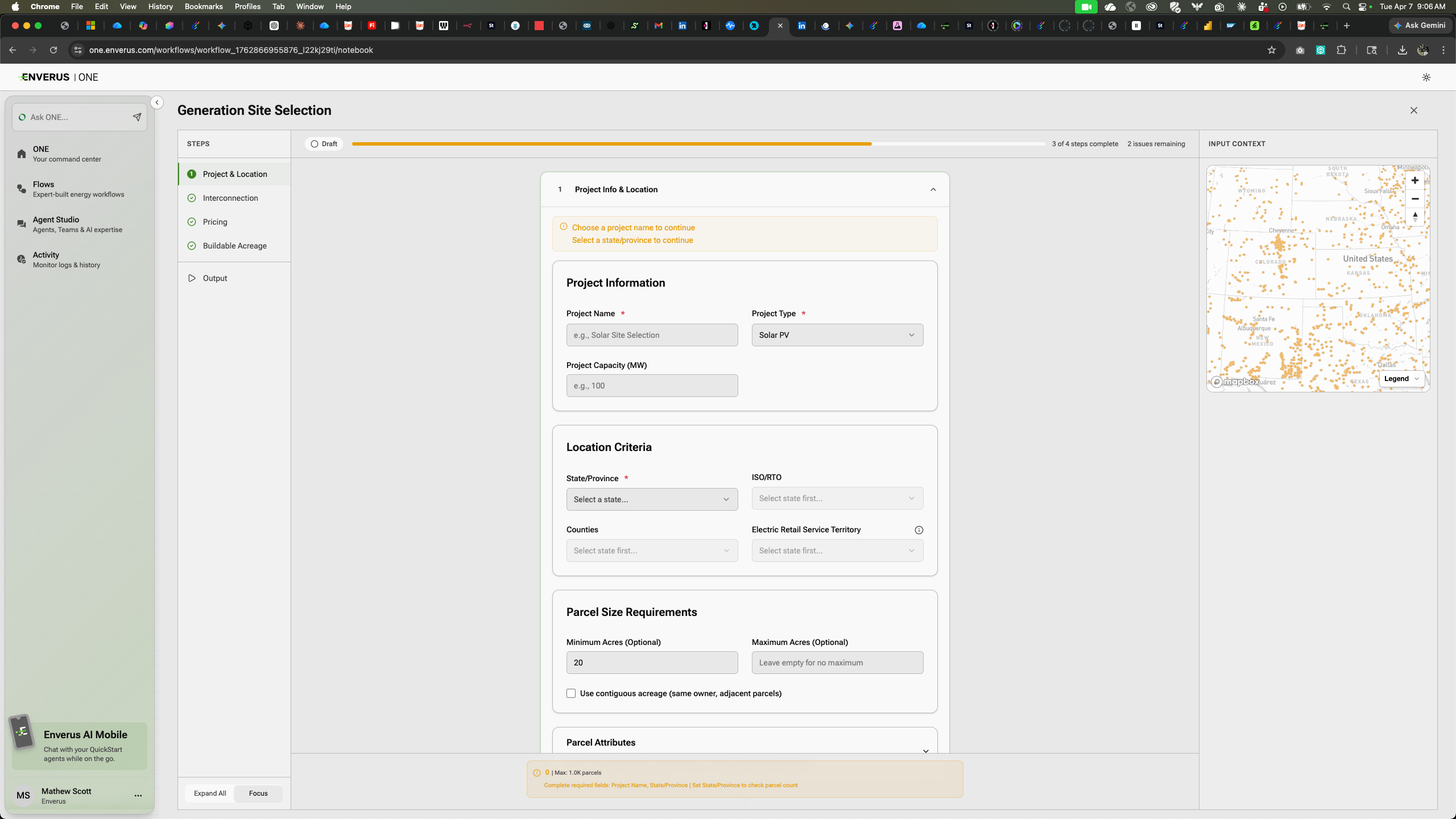Zoom in on the map
Image resolution: width=1456 pixels, height=819 pixels.
click(1415, 181)
